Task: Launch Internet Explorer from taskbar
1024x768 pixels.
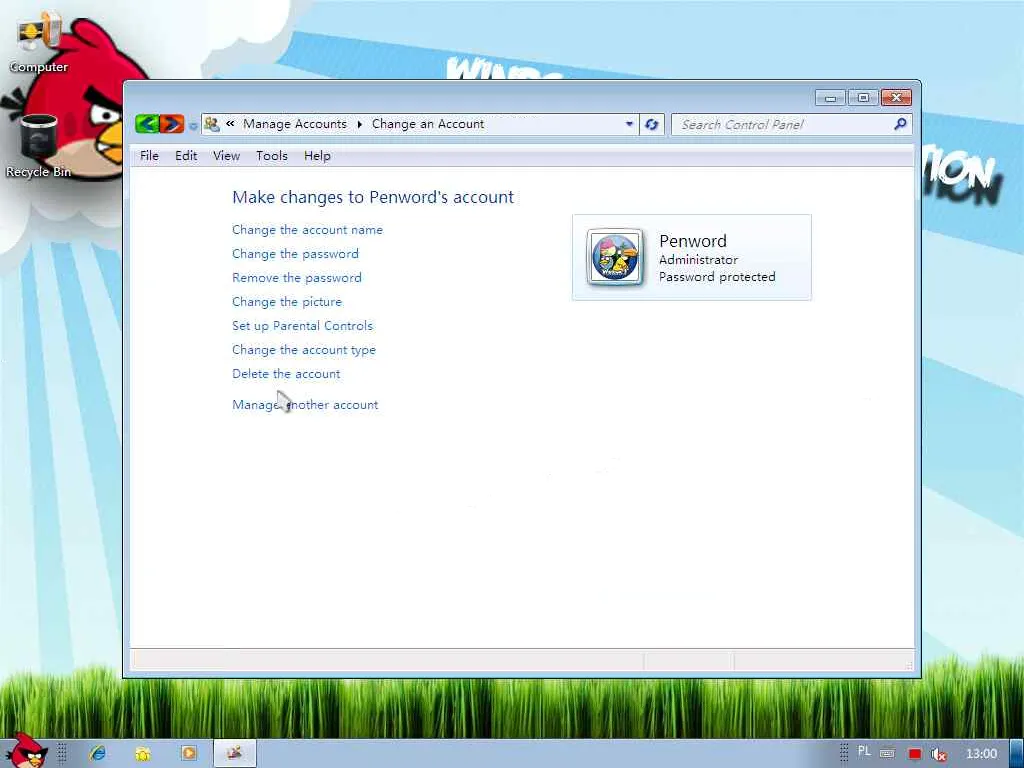Action: [x=98, y=753]
